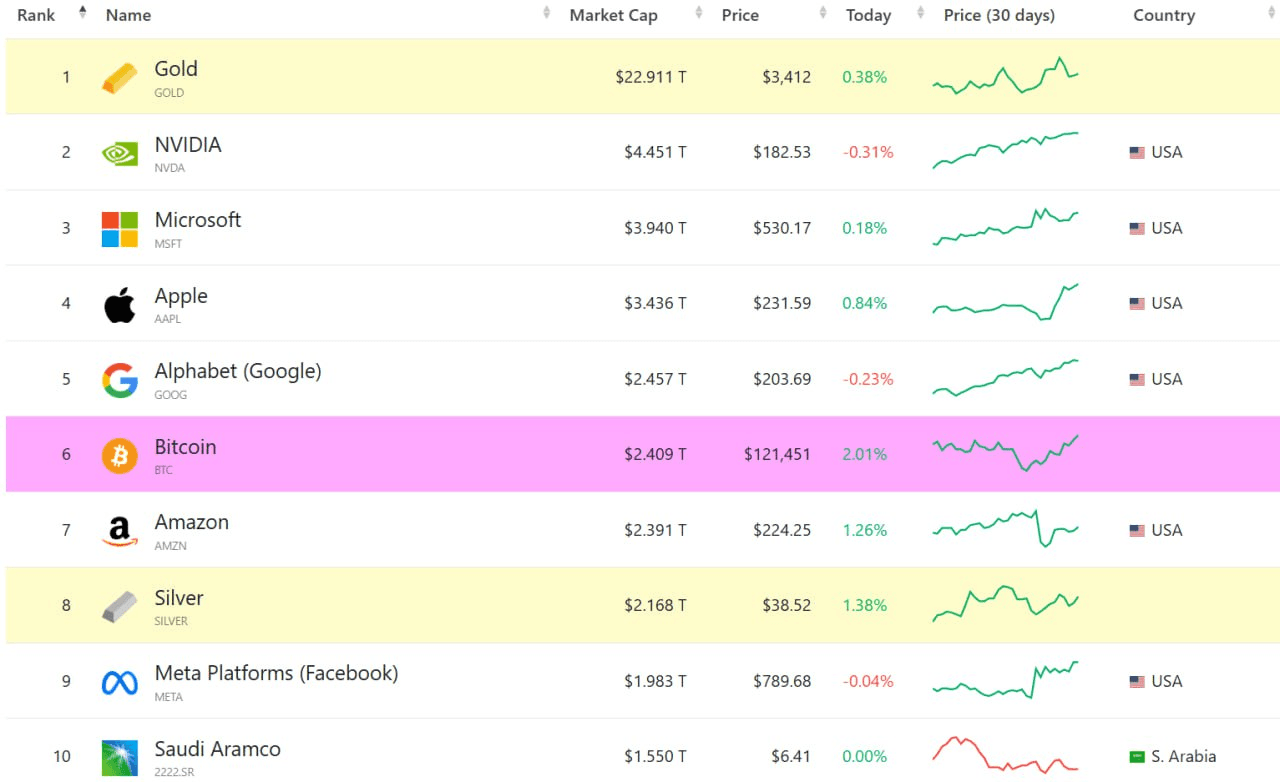Open the Silver asset link
1280x782 pixels.
[179, 598]
